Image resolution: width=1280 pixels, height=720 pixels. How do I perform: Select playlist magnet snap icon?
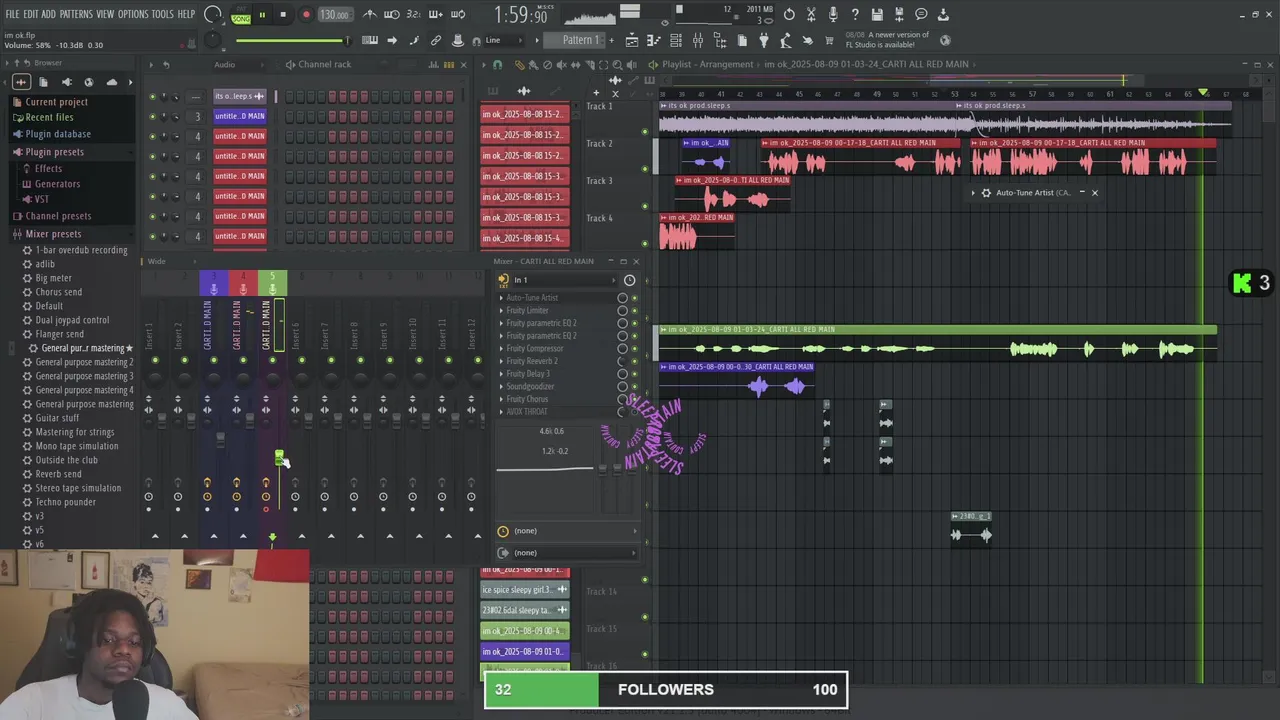click(x=498, y=64)
